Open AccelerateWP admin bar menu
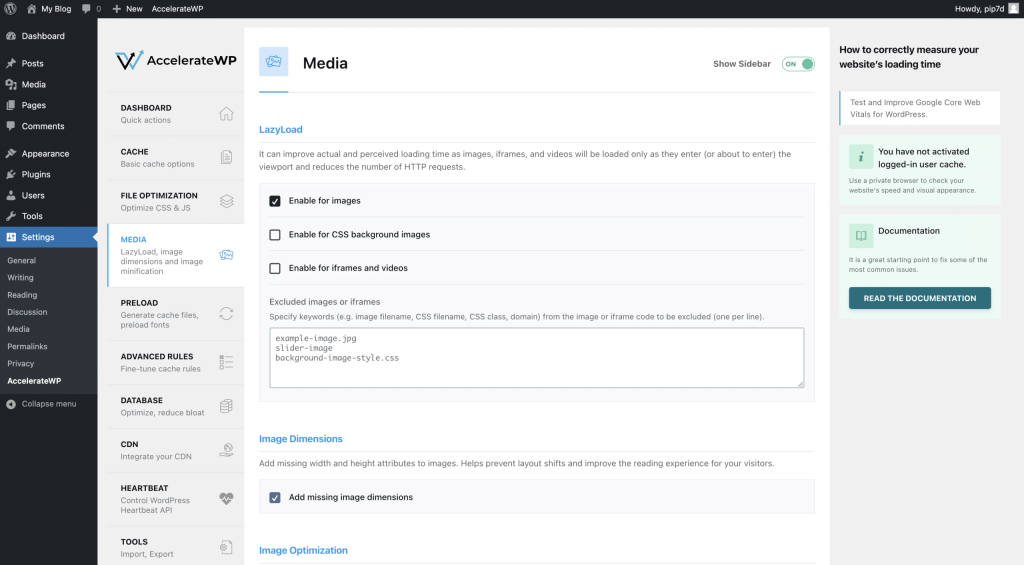This screenshot has width=1024, height=565. (178, 8)
